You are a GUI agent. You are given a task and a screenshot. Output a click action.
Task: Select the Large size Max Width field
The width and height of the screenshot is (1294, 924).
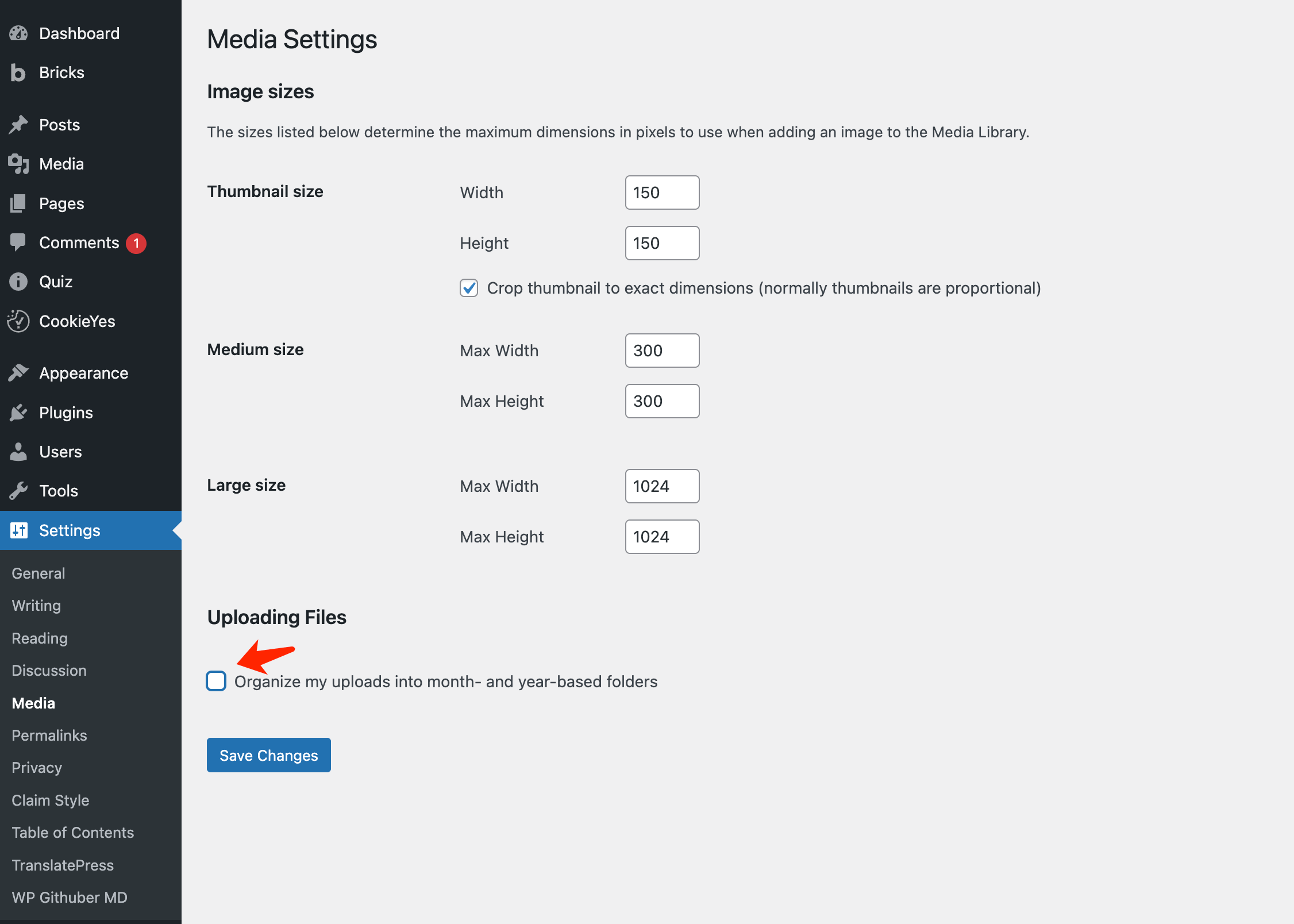[661, 486]
